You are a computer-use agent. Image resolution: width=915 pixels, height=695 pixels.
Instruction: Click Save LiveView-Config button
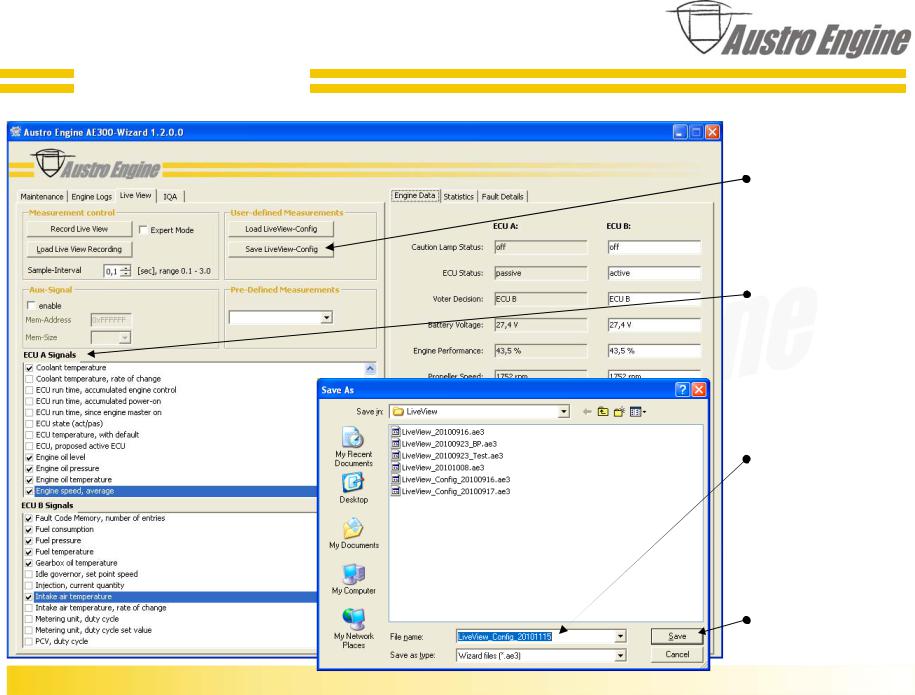coord(281,249)
